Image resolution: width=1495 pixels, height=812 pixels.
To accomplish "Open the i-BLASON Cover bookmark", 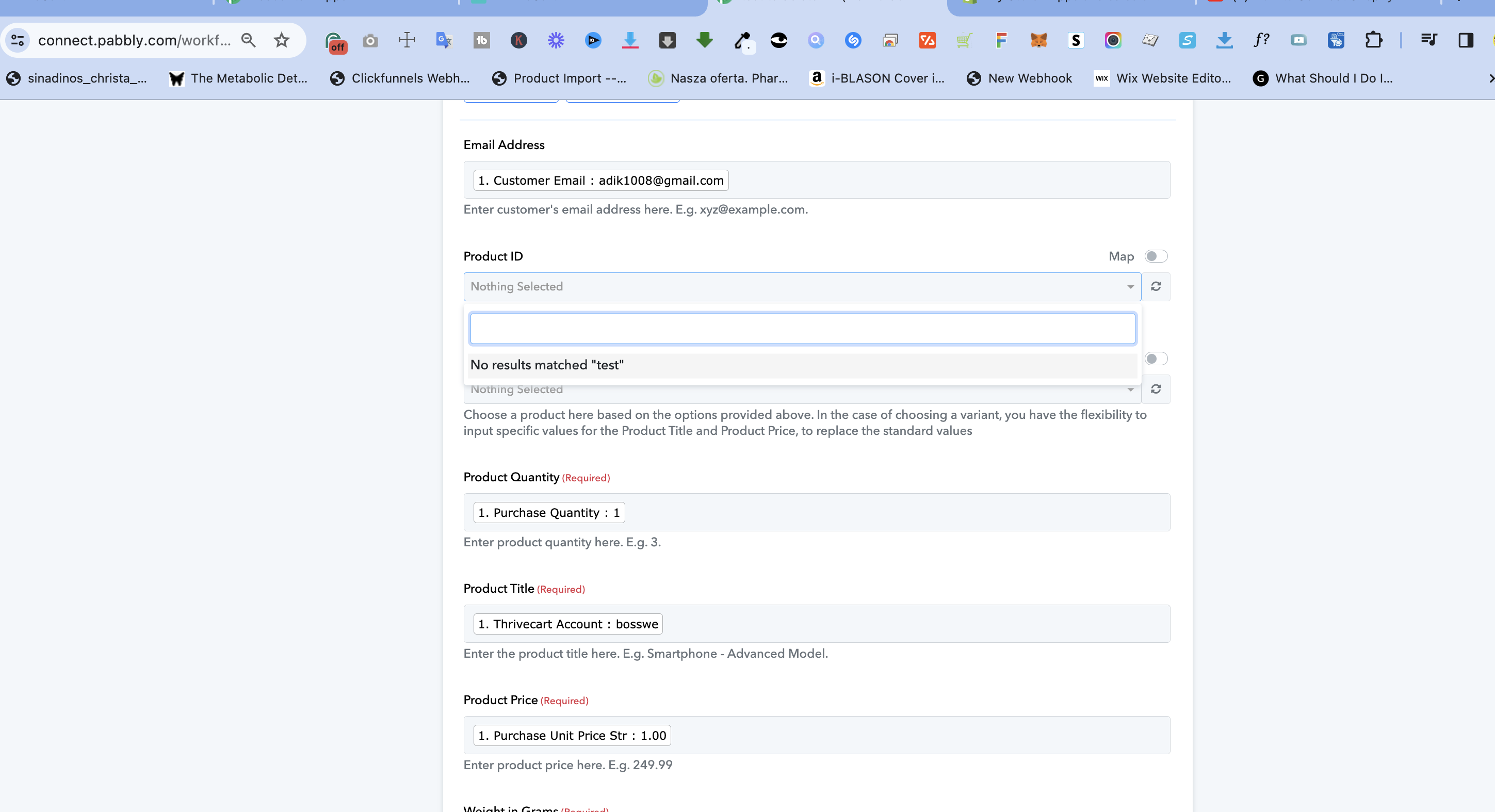I will [x=878, y=78].
